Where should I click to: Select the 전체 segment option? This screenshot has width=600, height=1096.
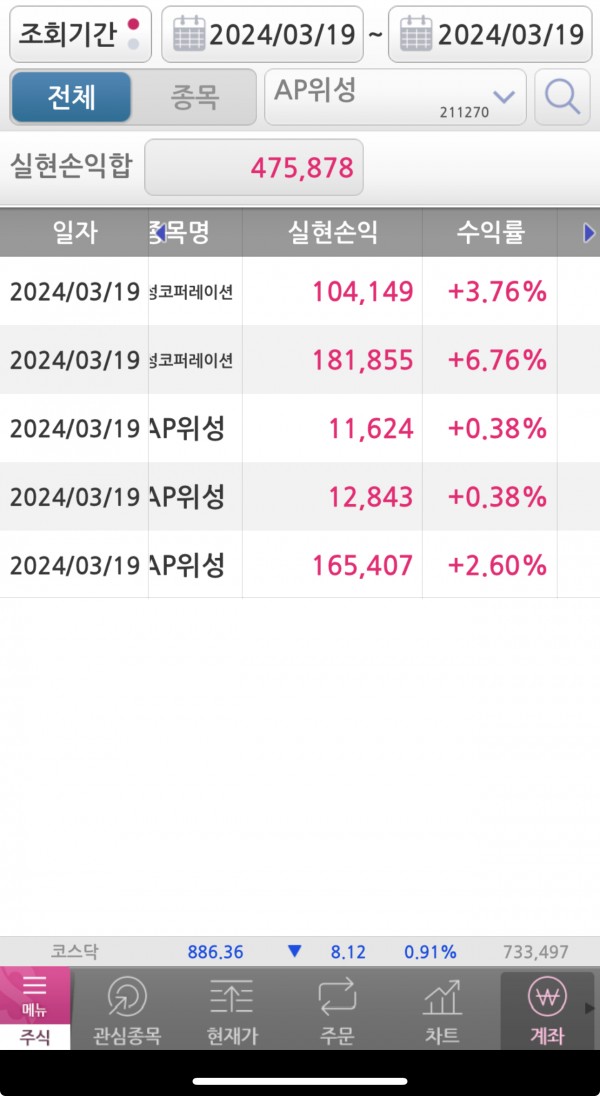click(x=71, y=97)
